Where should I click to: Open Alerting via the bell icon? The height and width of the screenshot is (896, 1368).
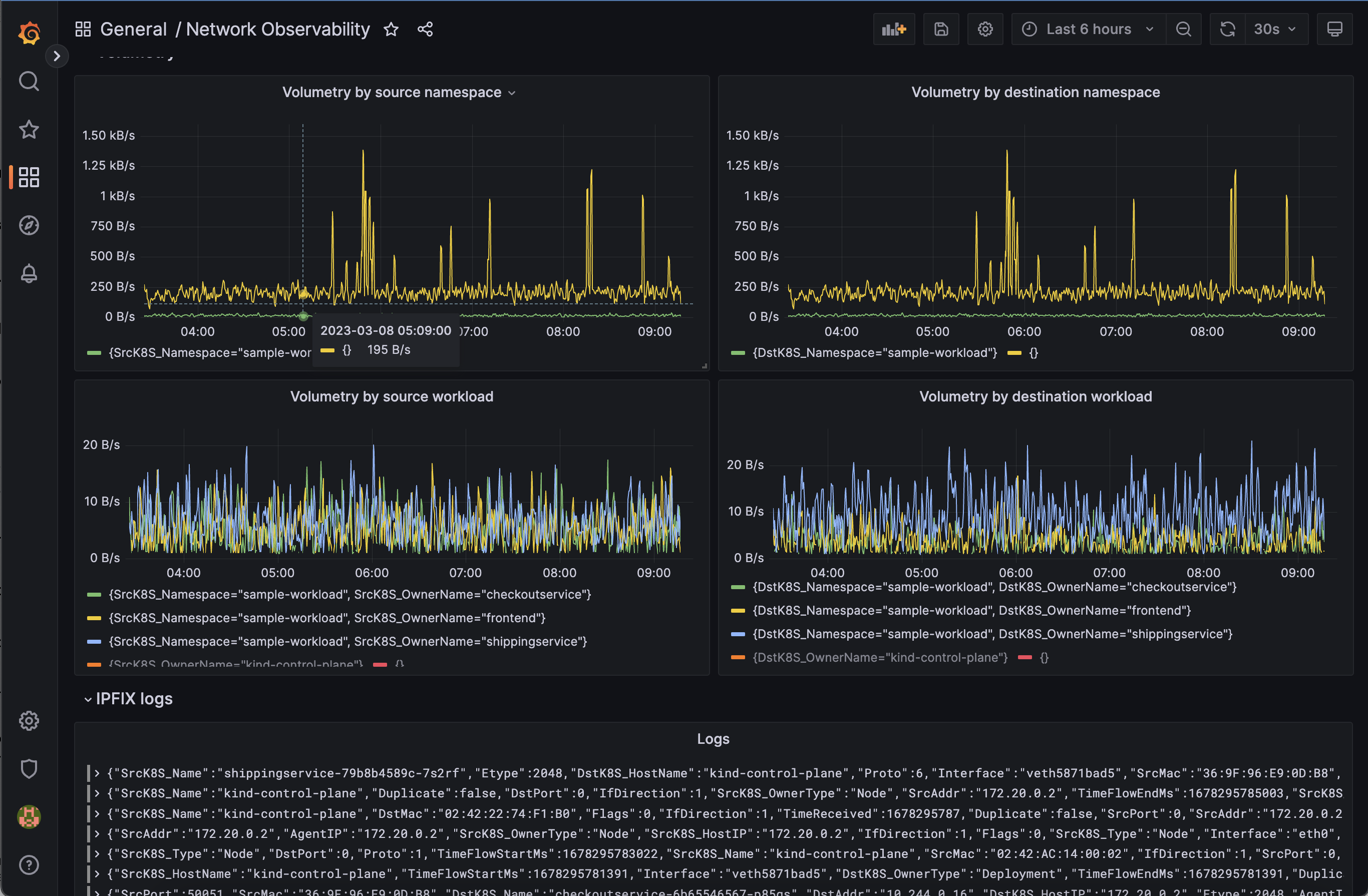point(29,274)
